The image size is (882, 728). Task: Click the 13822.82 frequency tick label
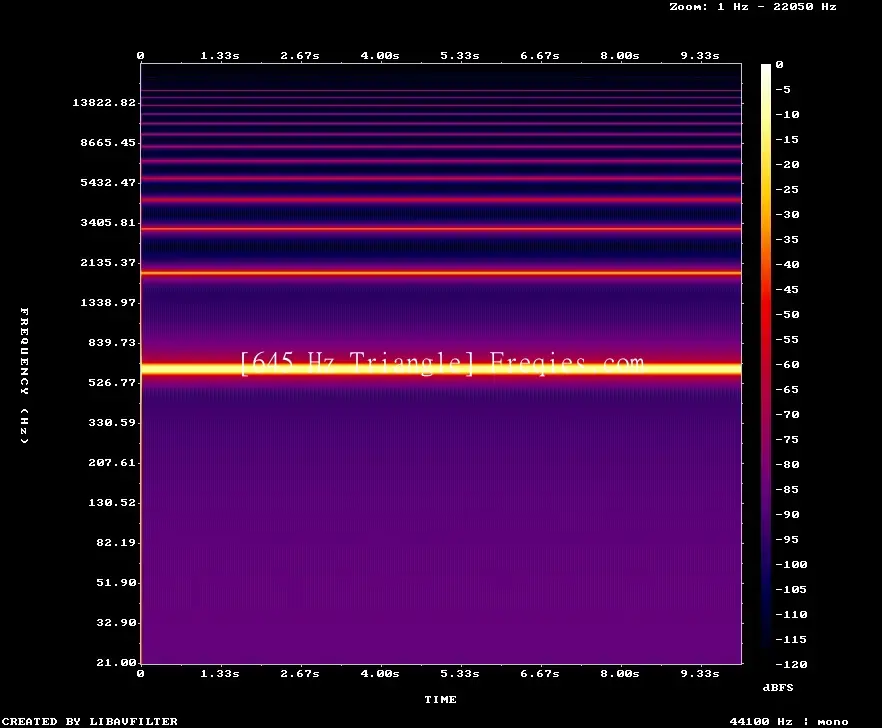(104, 102)
